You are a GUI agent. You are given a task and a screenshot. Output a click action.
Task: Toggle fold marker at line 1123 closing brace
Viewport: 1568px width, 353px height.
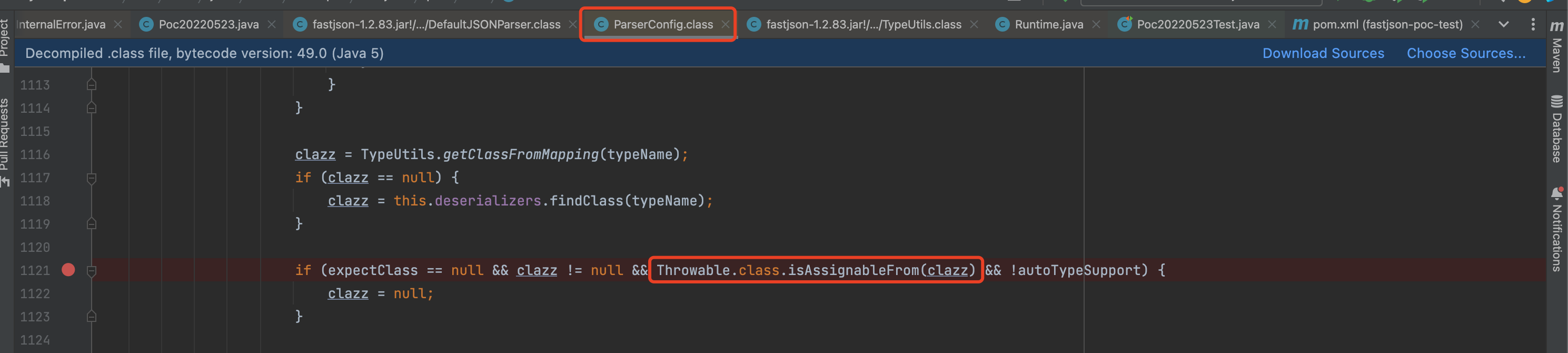(x=91, y=317)
